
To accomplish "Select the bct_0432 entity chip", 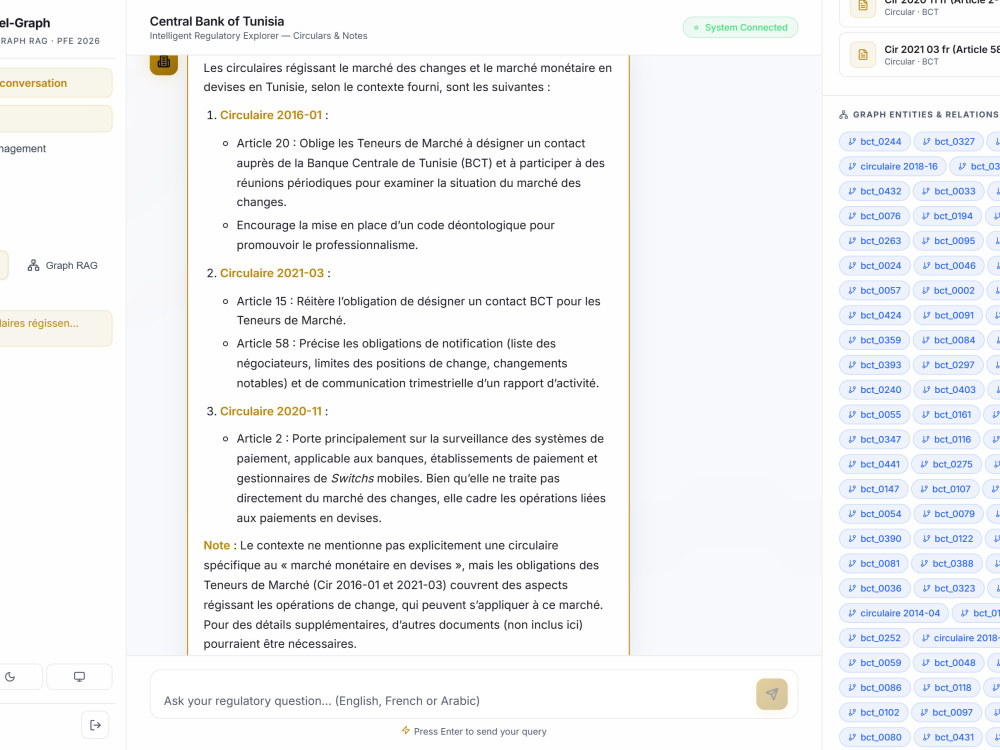I will [x=874, y=191].
